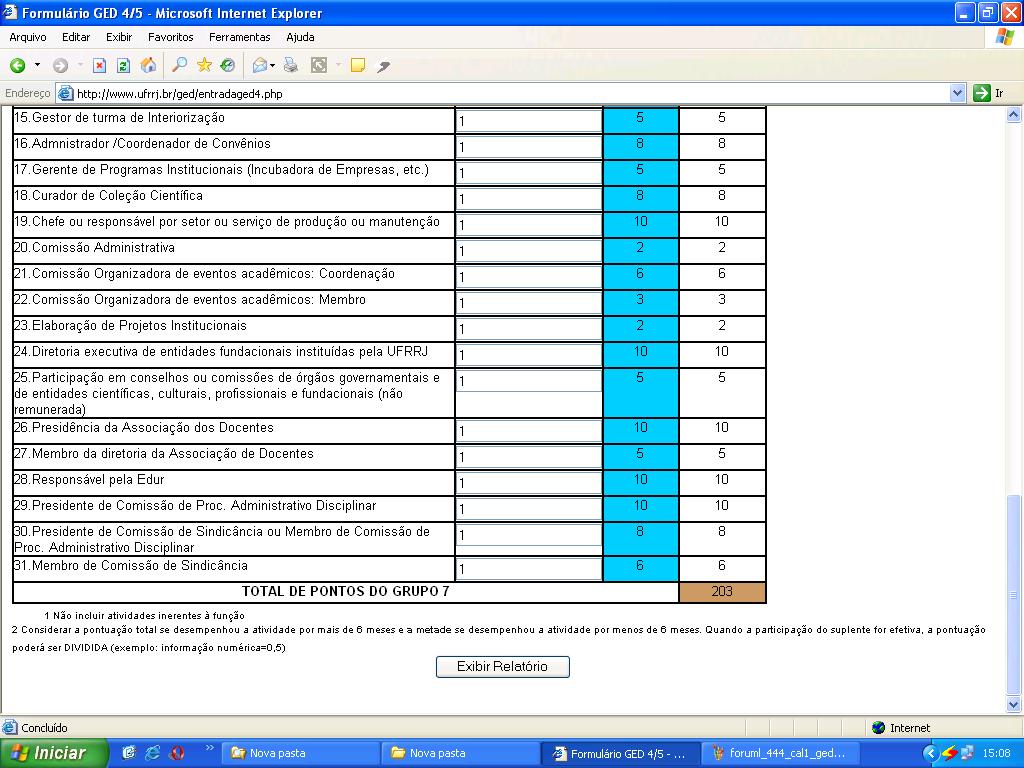Click the vertical scrollbar thumb

pyautogui.click(x=1014, y=594)
